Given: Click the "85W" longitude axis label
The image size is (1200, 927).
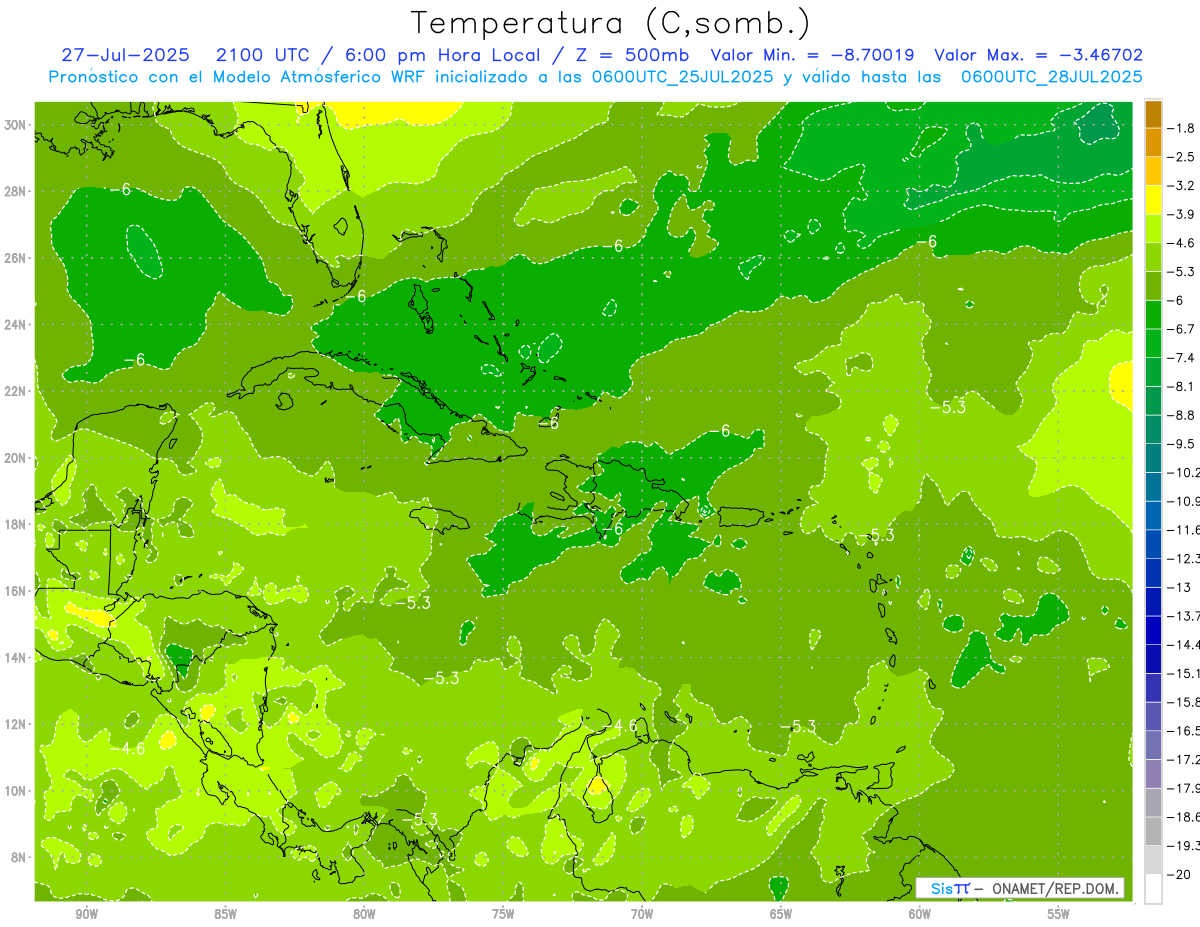Looking at the screenshot, I should 225,914.
